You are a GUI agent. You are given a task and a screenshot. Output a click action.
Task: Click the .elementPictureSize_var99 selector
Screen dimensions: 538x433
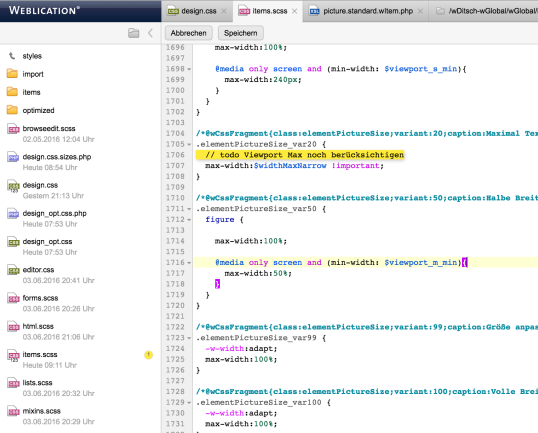[x=256, y=338]
